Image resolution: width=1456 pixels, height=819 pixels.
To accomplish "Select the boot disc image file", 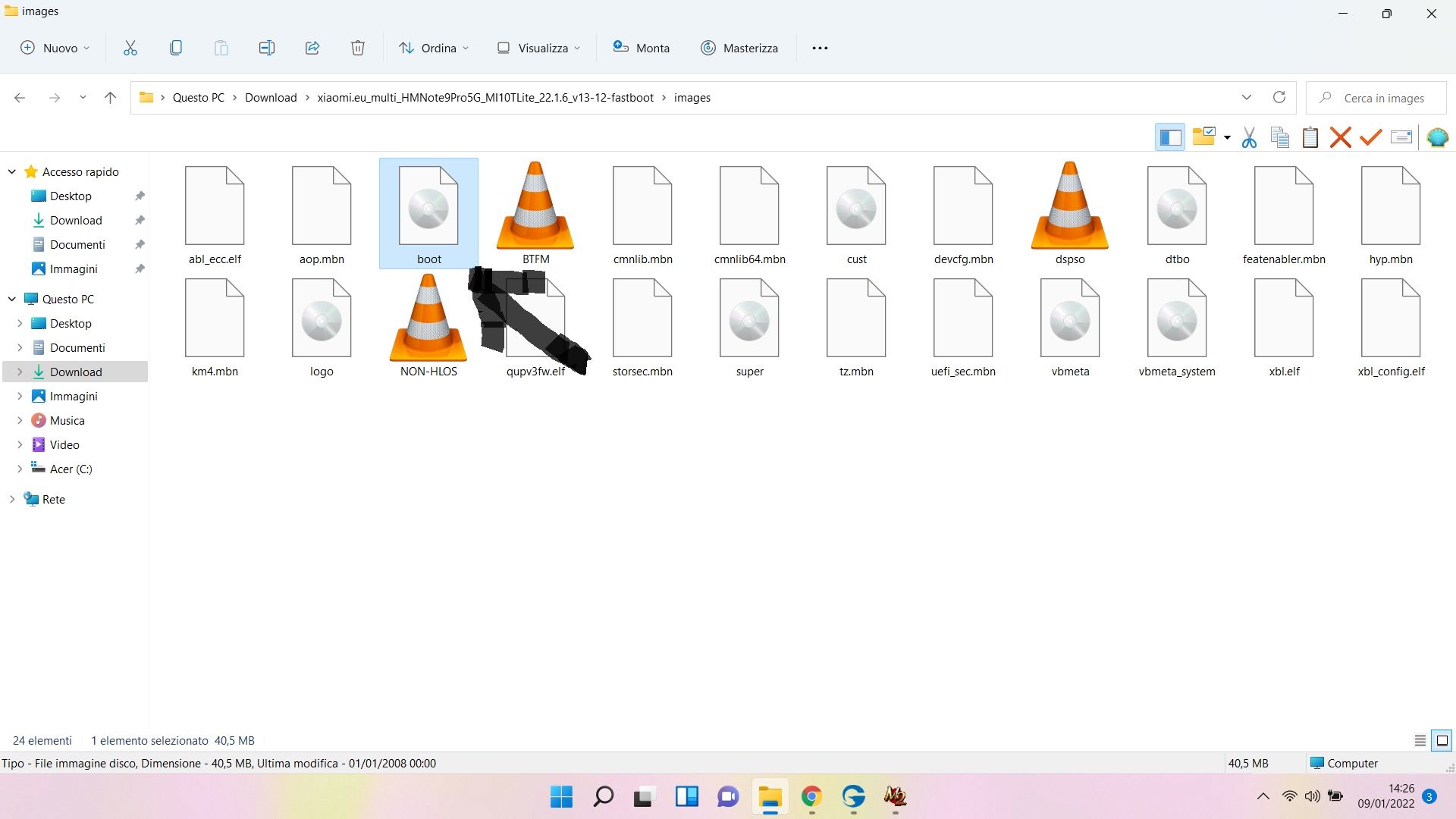I will tap(428, 214).
